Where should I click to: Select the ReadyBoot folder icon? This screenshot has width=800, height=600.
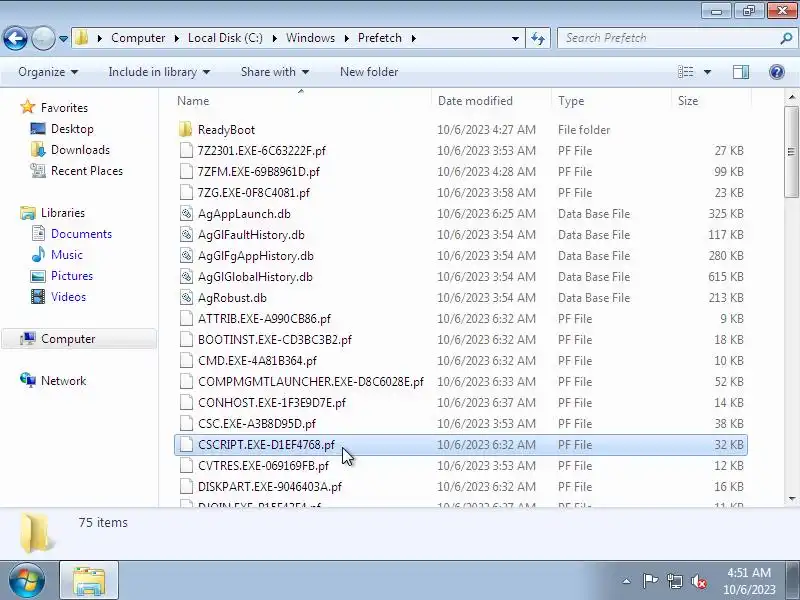pyautogui.click(x=186, y=130)
